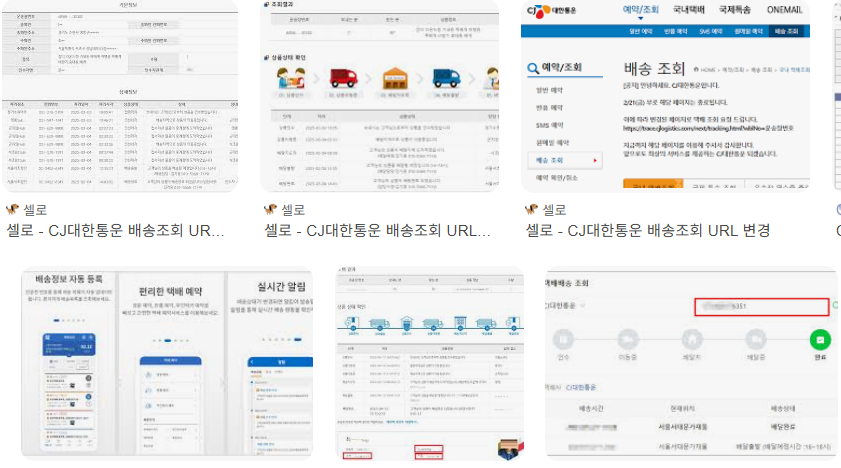This screenshot has height=468, width=841.
Task: Click source name 셀로 above title ending 'UR...'
Action: (x=35, y=210)
